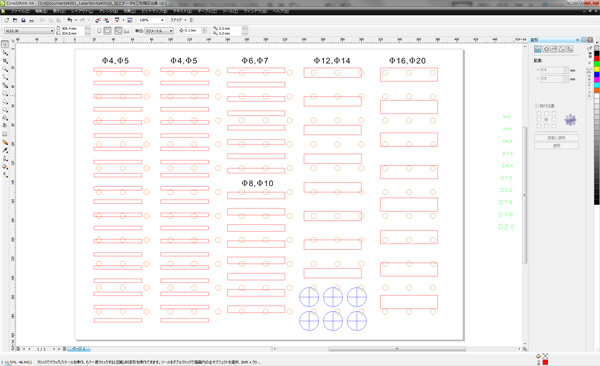Check the top-center anchor point box
This screenshot has width=600, height=366.
(546, 113)
